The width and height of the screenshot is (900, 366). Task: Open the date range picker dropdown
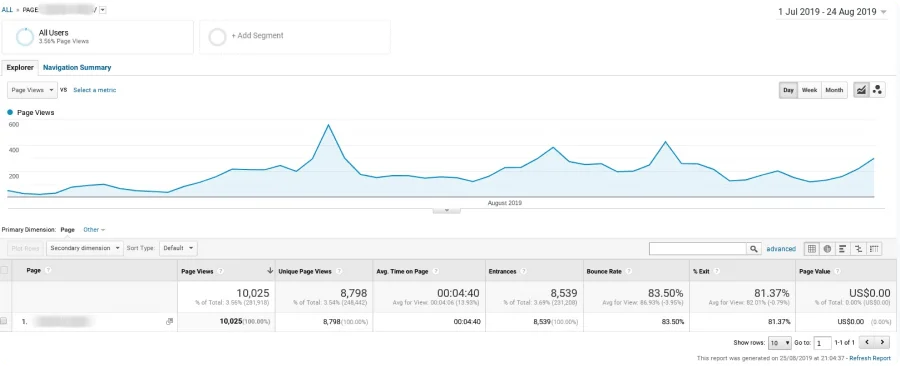[x=832, y=11]
